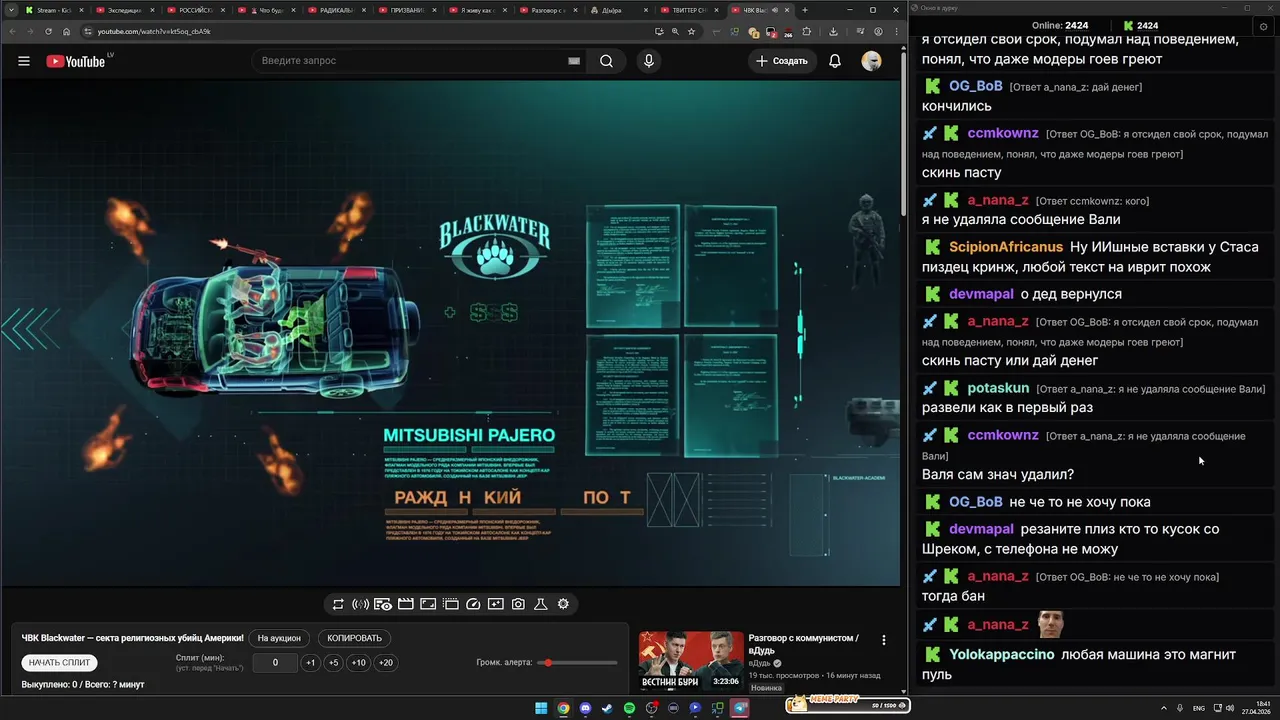Click username potaskun in chat

click(998, 388)
